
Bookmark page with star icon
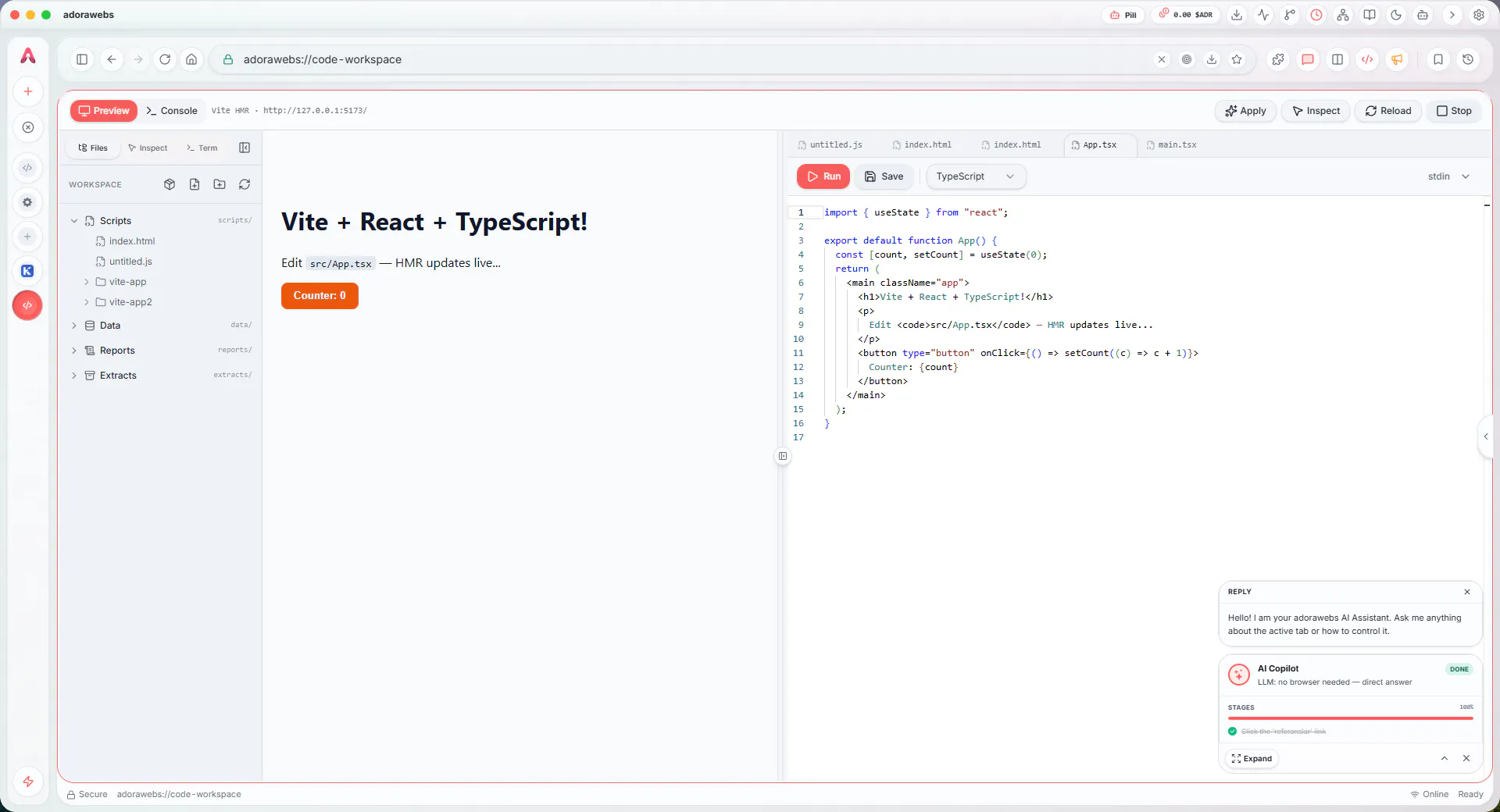pos(1237,59)
